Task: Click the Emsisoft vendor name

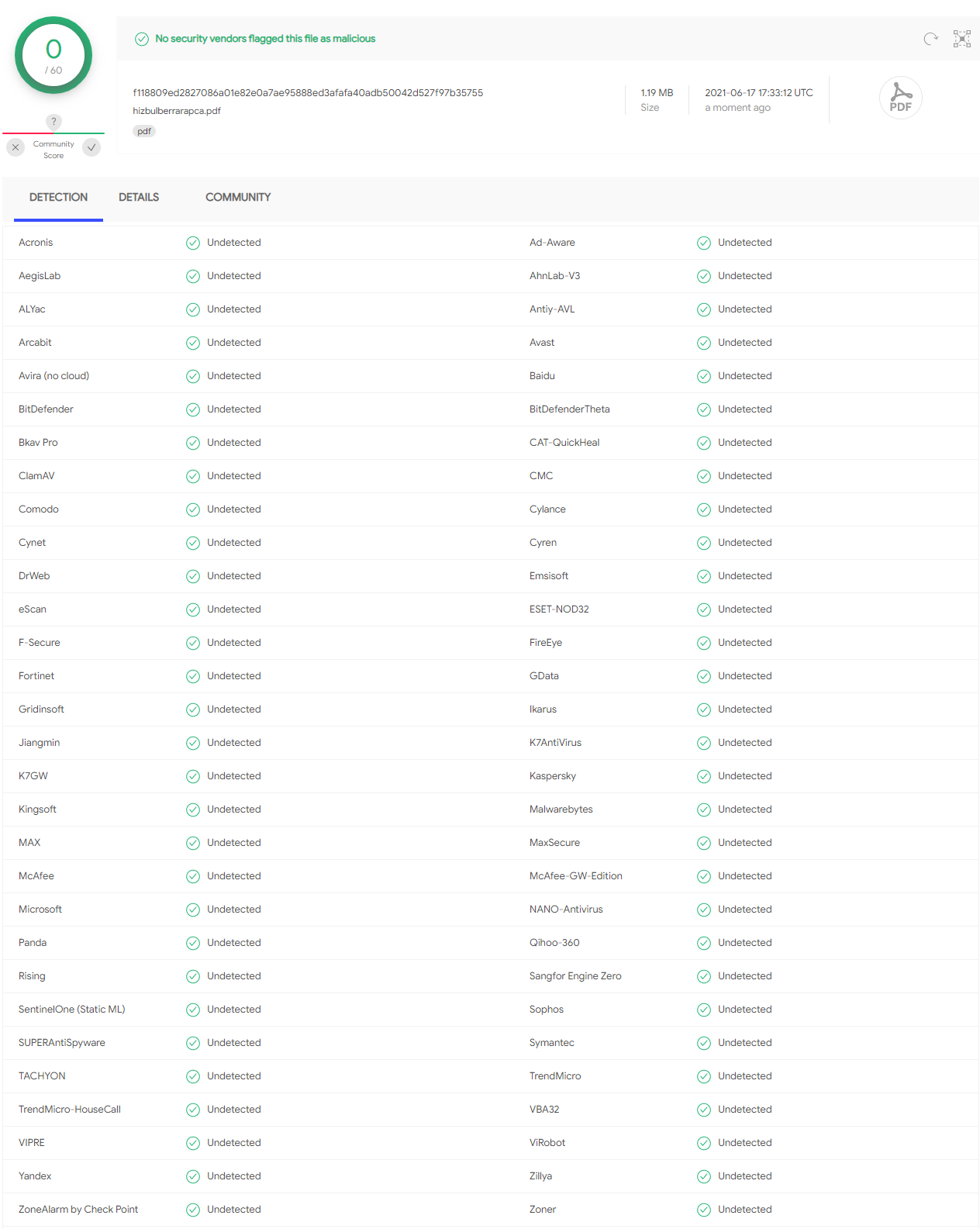Action: 549,576
